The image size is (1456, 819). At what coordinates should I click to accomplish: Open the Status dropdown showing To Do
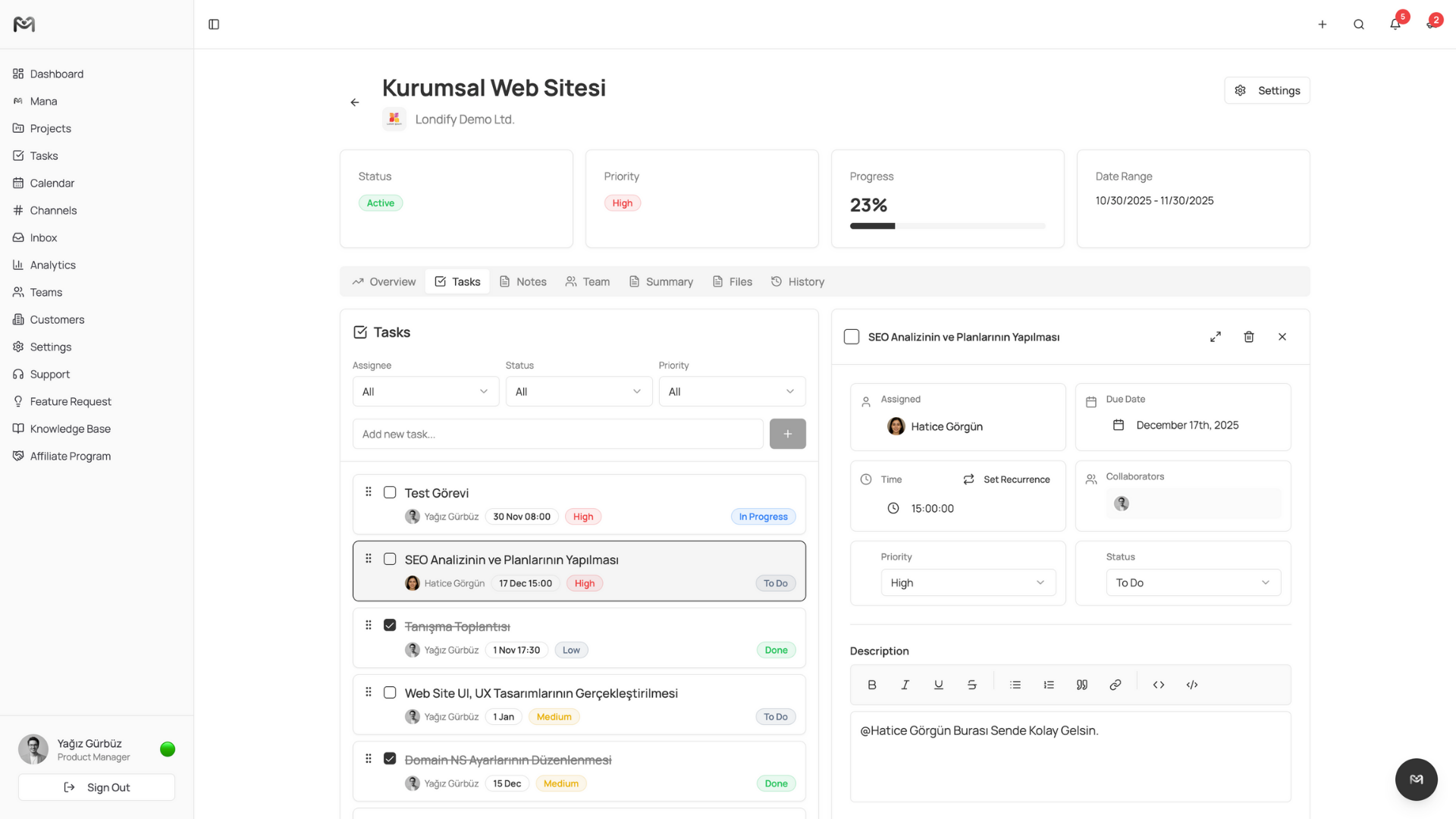1192,582
